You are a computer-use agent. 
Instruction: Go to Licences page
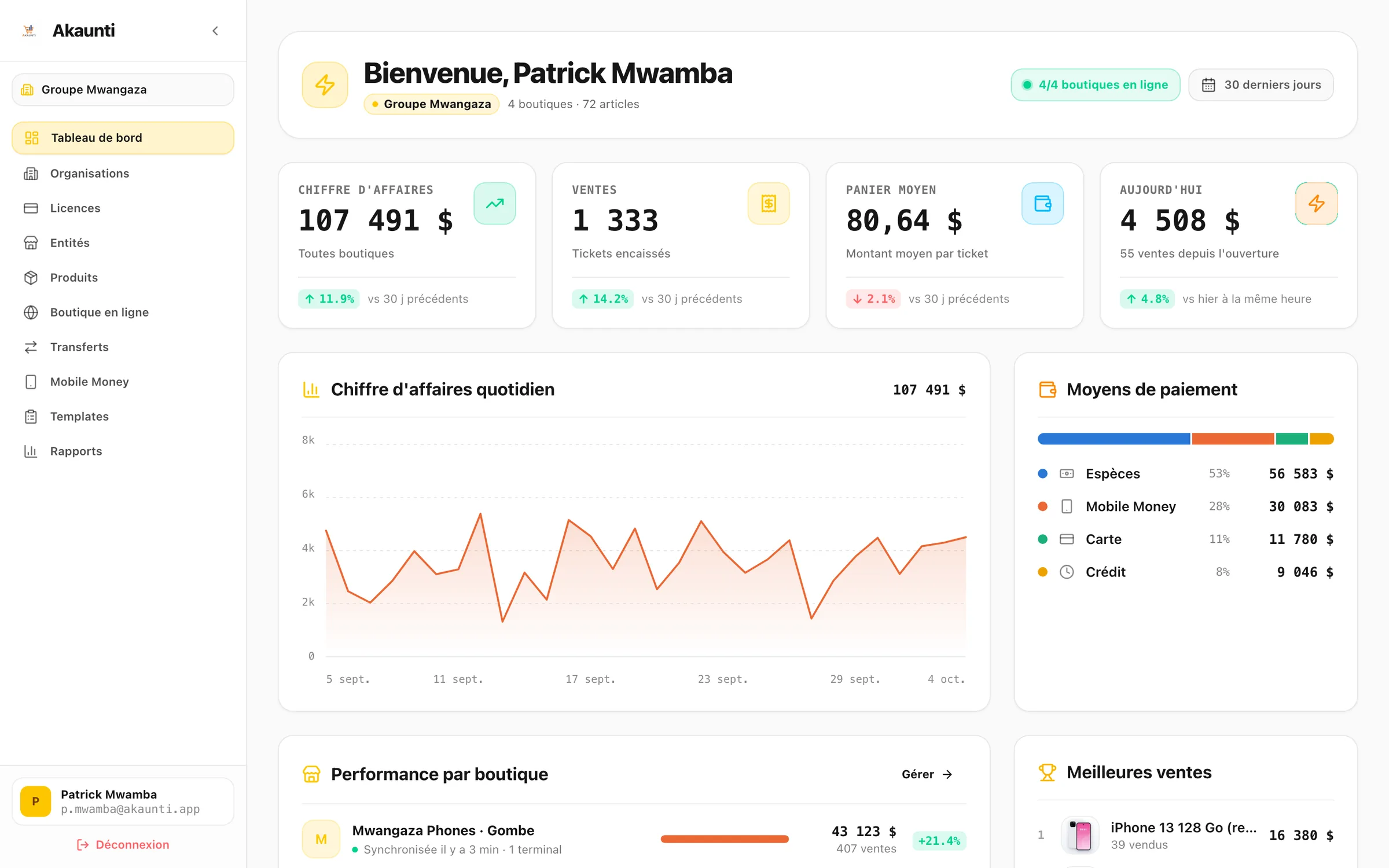[123, 208]
